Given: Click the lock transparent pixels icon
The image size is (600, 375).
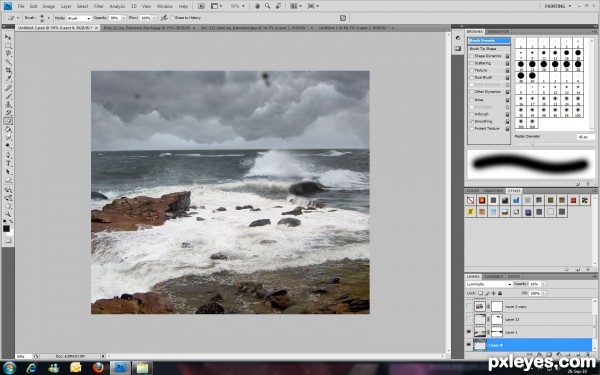Looking at the screenshot, I should (x=480, y=293).
